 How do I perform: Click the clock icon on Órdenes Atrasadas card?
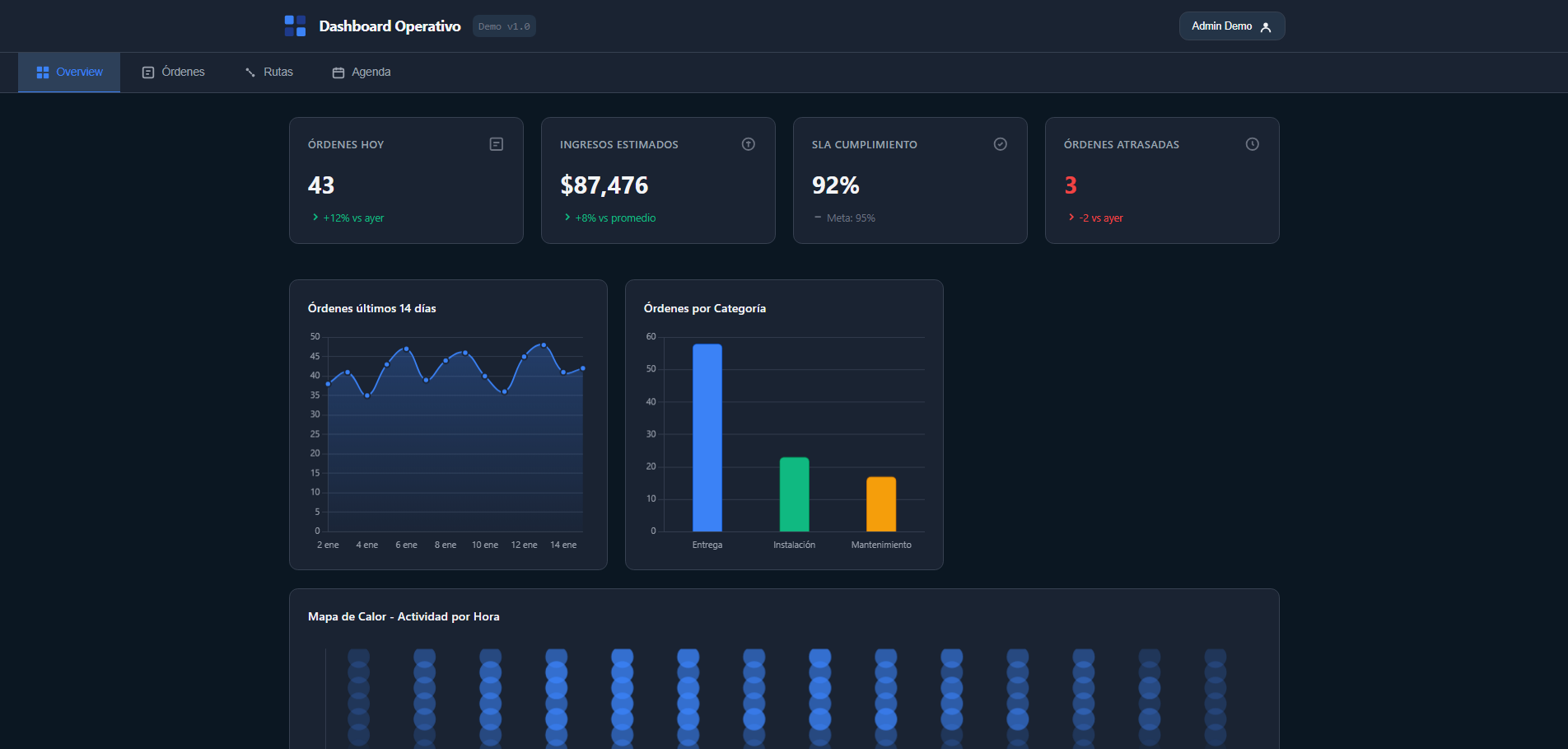tap(1253, 144)
